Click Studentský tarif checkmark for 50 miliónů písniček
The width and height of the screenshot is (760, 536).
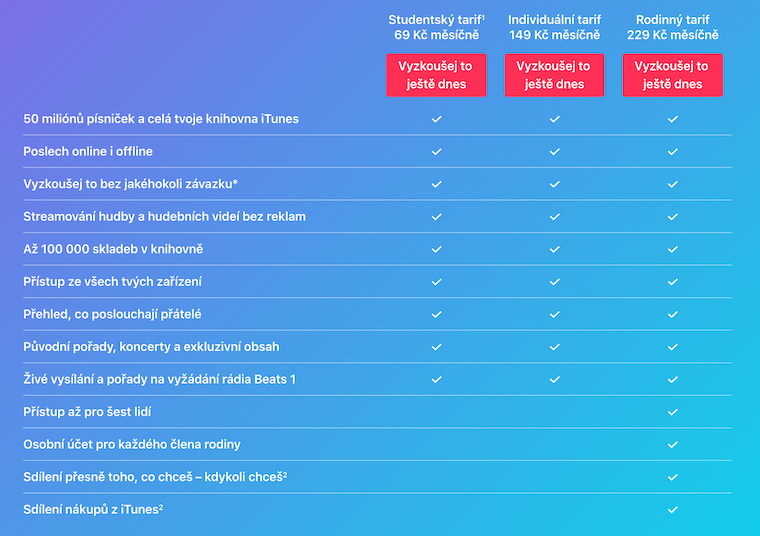pyautogui.click(x=436, y=119)
